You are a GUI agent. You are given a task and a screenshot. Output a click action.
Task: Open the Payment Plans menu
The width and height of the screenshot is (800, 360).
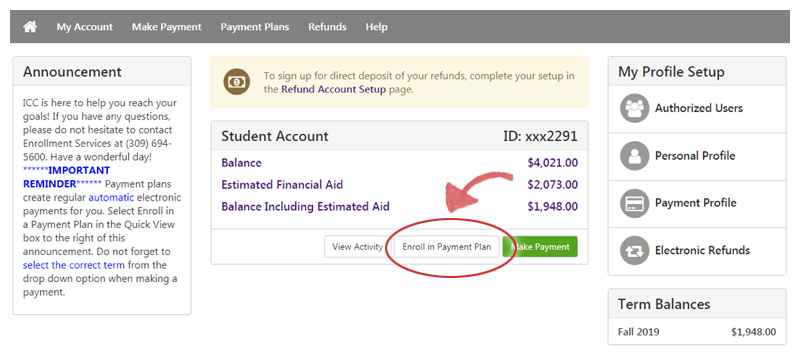pyautogui.click(x=255, y=27)
